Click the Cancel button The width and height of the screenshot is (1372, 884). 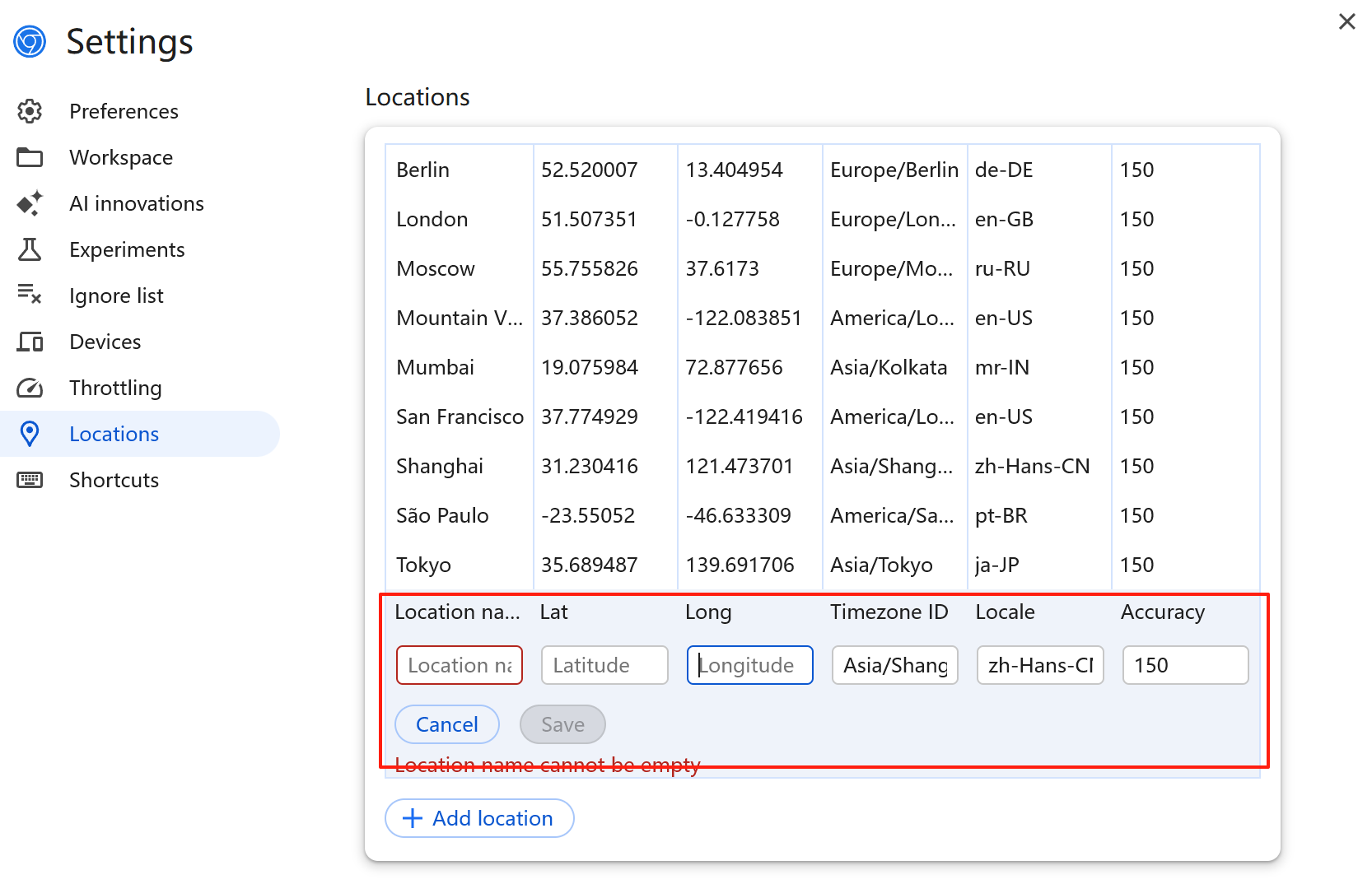coord(446,724)
